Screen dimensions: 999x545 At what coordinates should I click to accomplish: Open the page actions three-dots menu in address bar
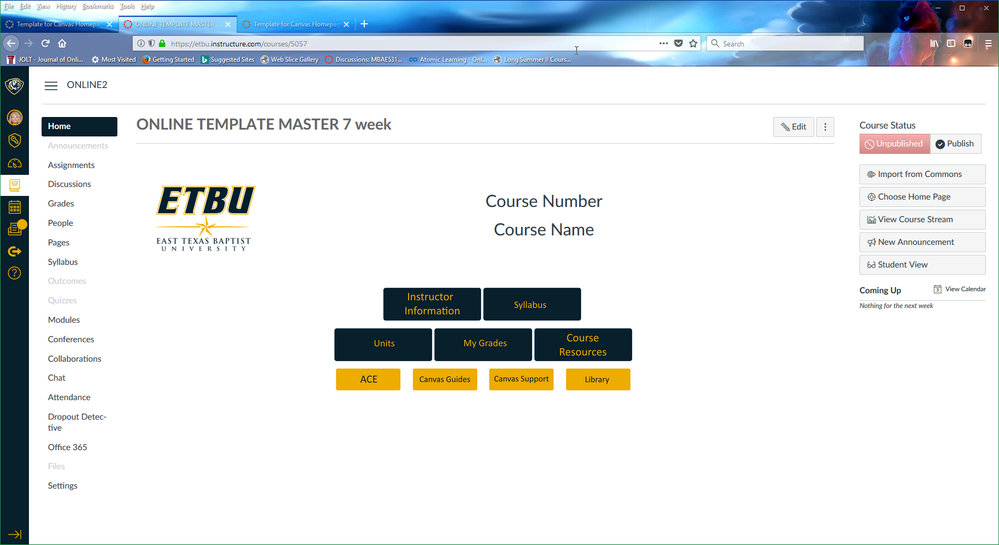coord(663,43)
